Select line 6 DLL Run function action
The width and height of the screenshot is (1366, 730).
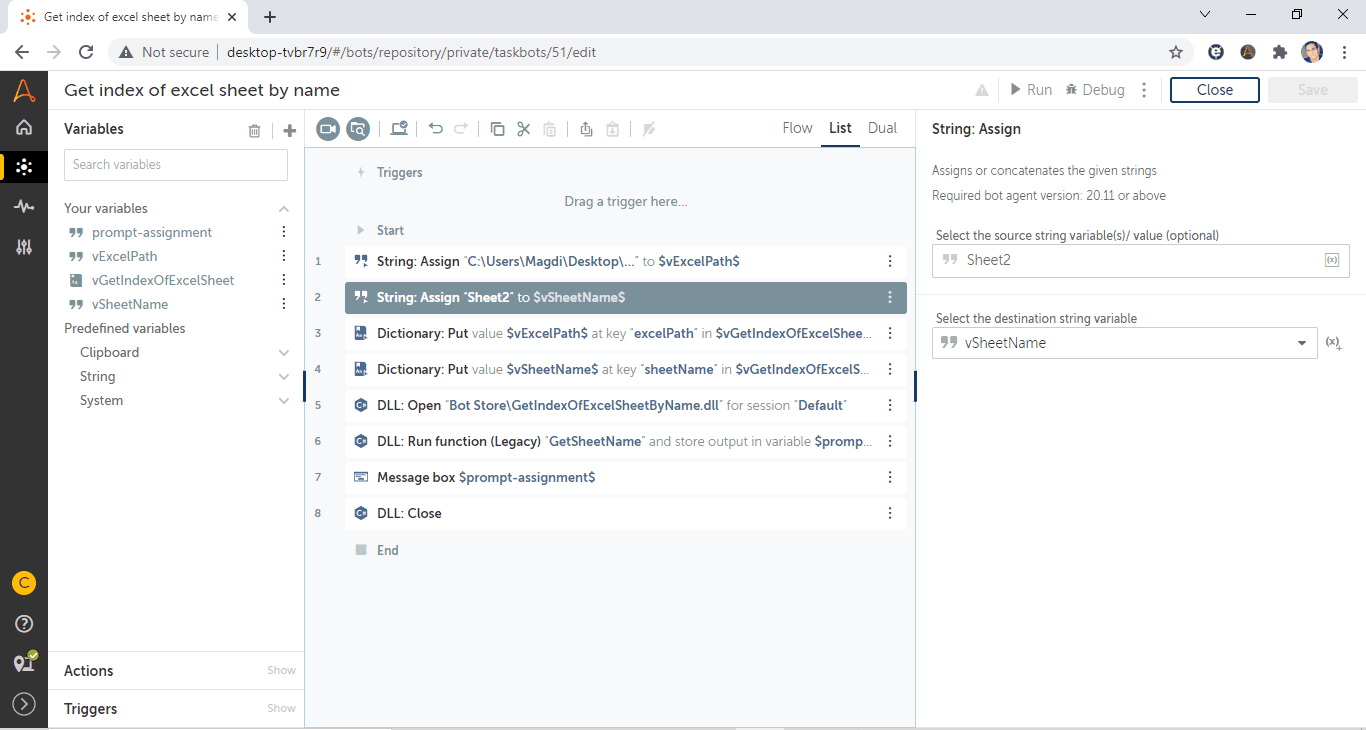[x=626, y=441]
